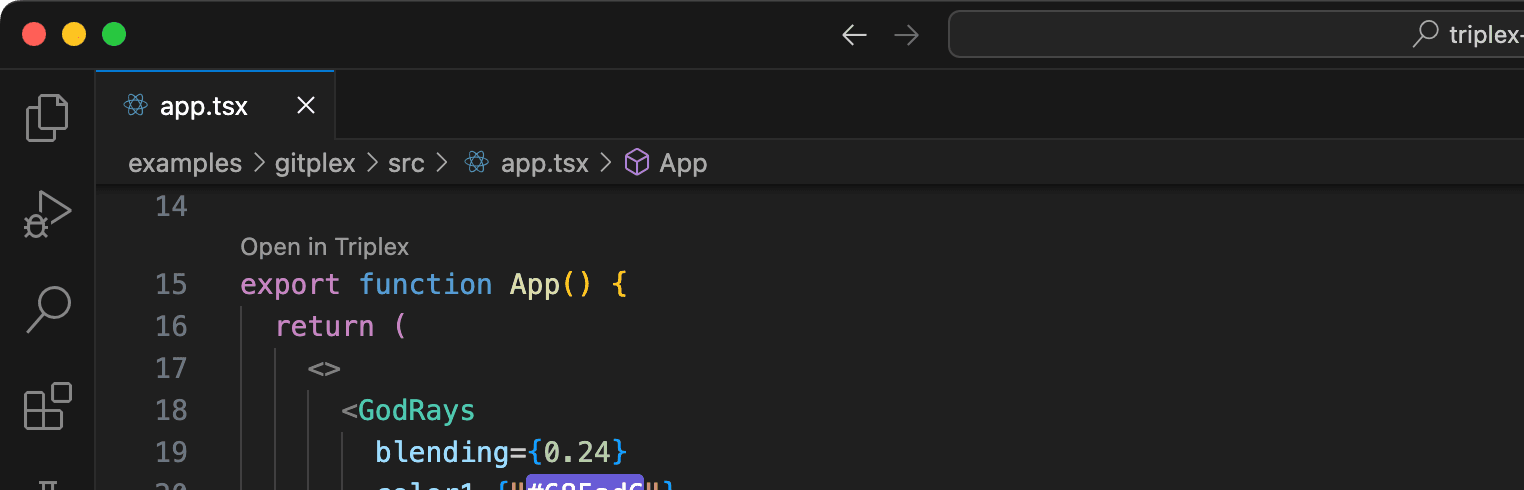Open the Explorer view in activity bar
The height and width of the screenshot is (490, 1524).
[47, 117]
